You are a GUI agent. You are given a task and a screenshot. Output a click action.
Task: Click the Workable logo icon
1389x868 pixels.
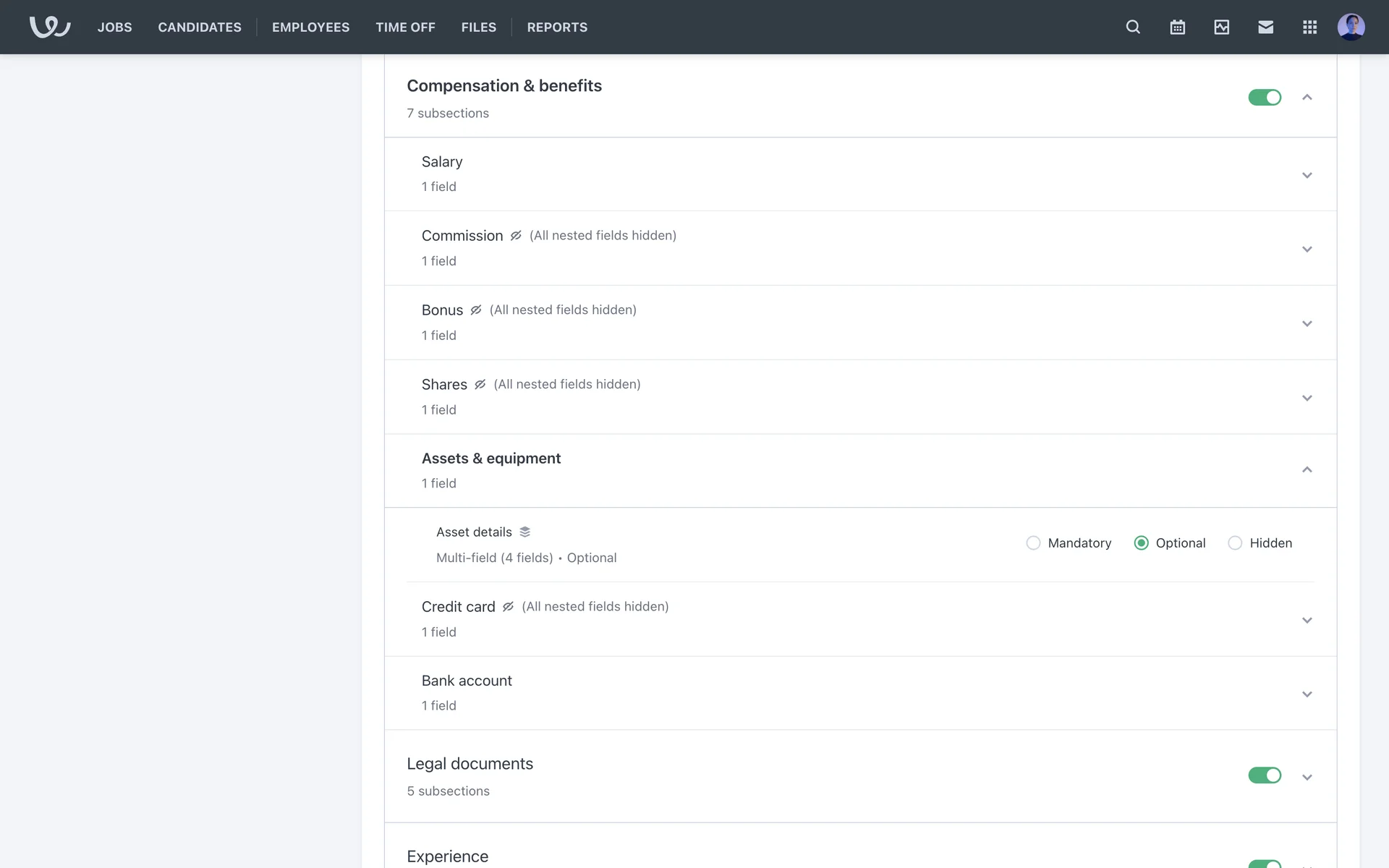(x=49, y=27)
